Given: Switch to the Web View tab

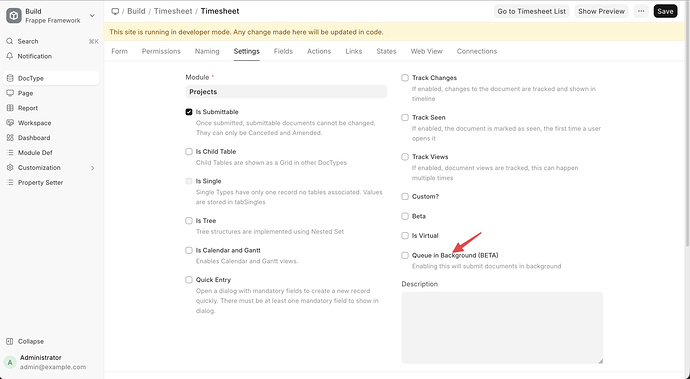Looking at the screenshot, I should click(426, 51).
